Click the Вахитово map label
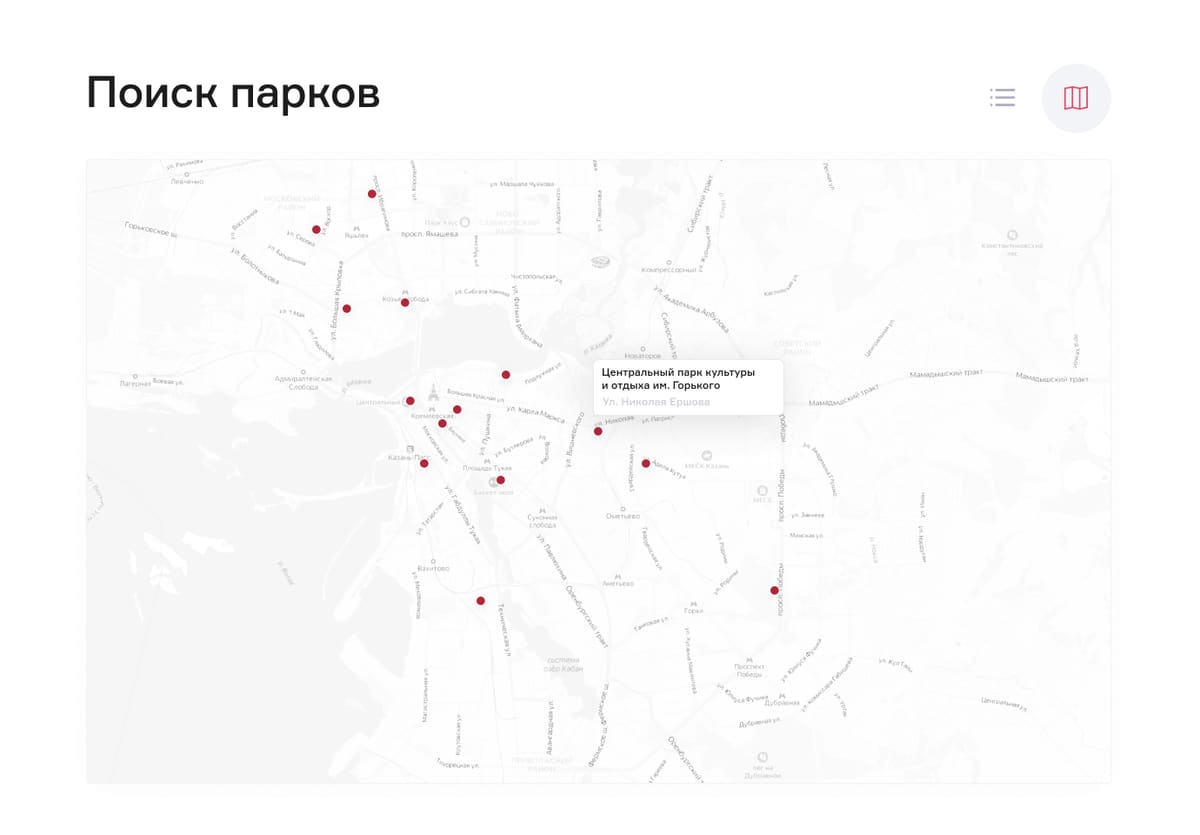This screenshot has width=1200, height=835. [x=432, y=568]
